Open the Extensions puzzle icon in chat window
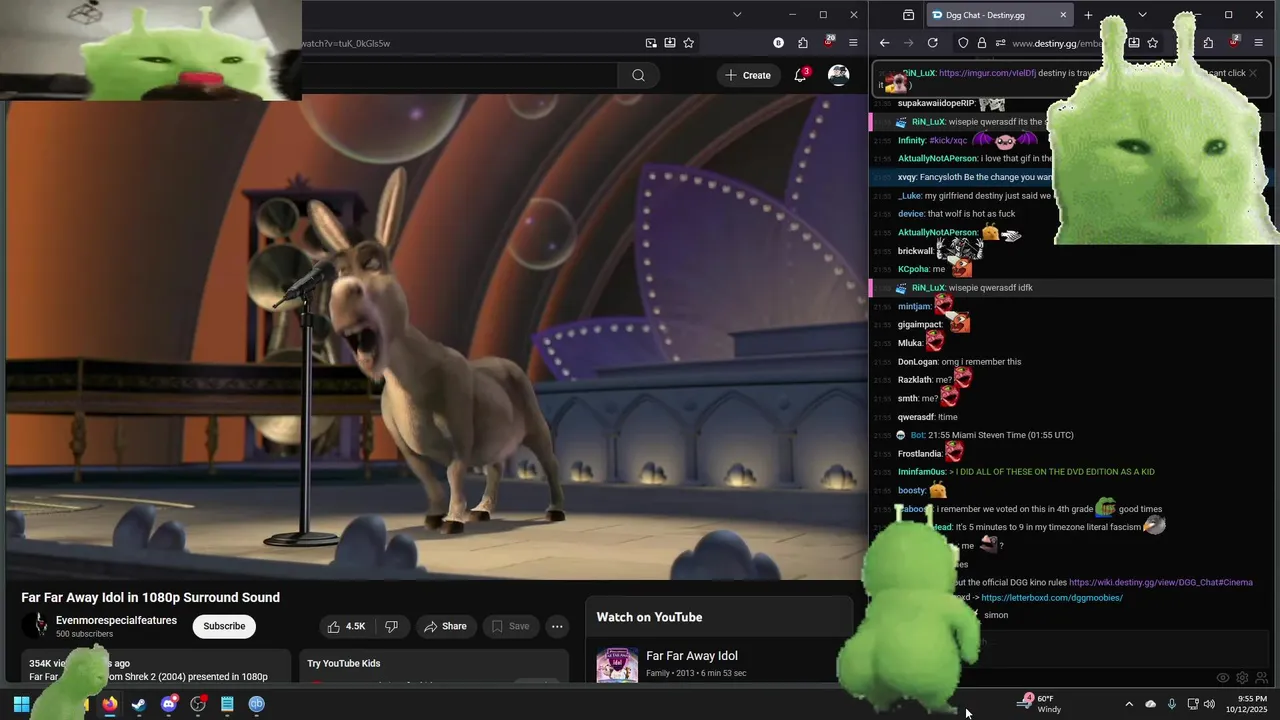 (1208, 43)
